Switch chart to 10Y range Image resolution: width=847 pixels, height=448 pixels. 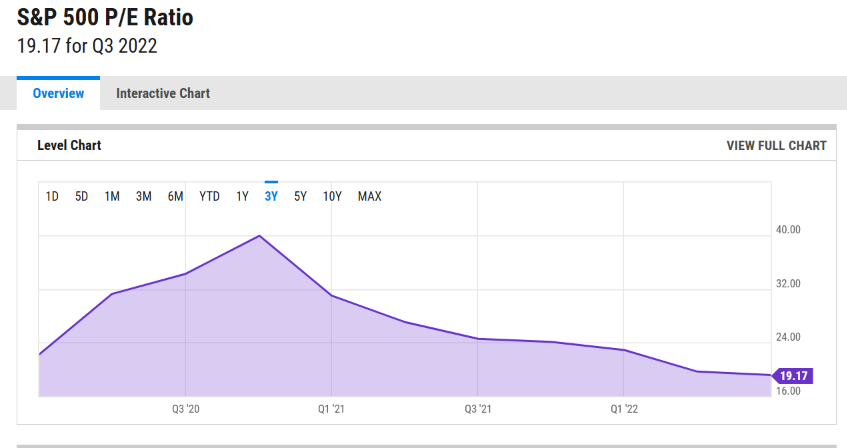332,196
